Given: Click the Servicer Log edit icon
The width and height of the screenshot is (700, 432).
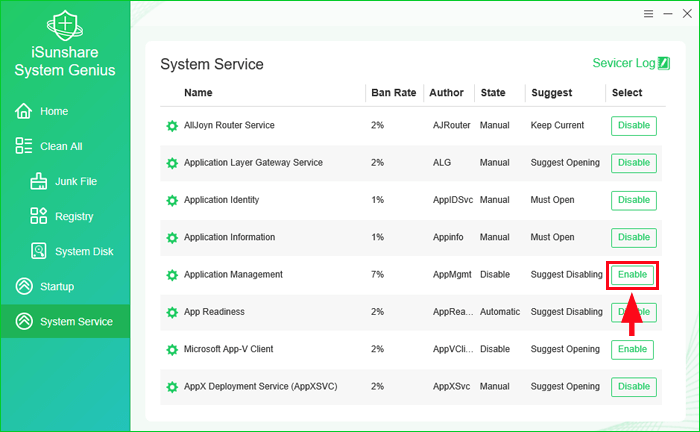Looking at the screenshot, I should (x=664, y=63).
